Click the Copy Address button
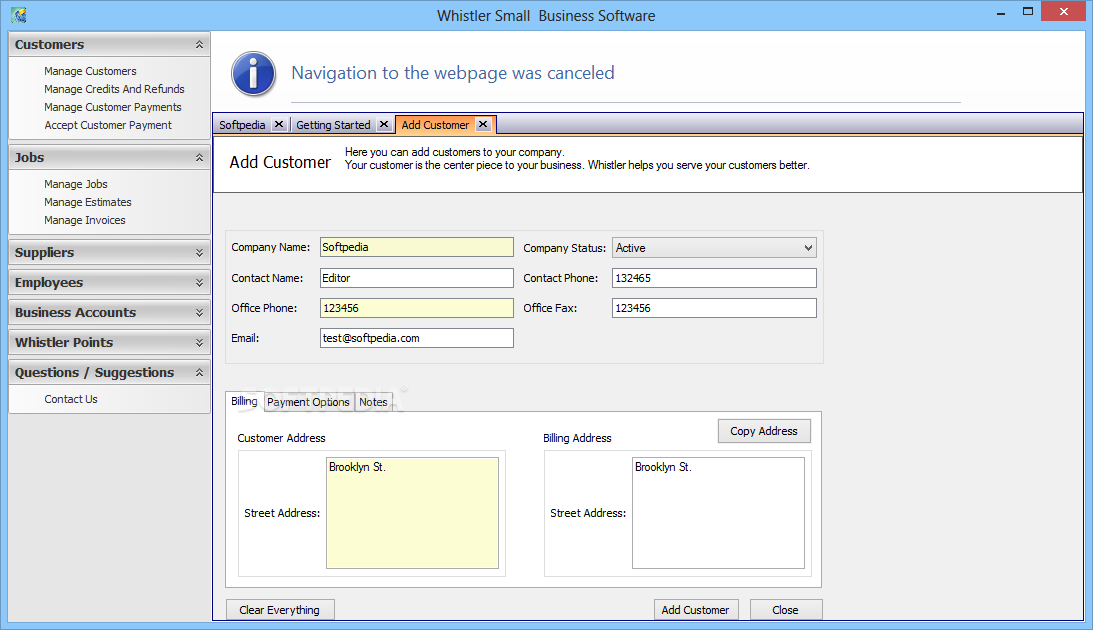Screen dimensions: 1093x630 click(x=764, y=431)
